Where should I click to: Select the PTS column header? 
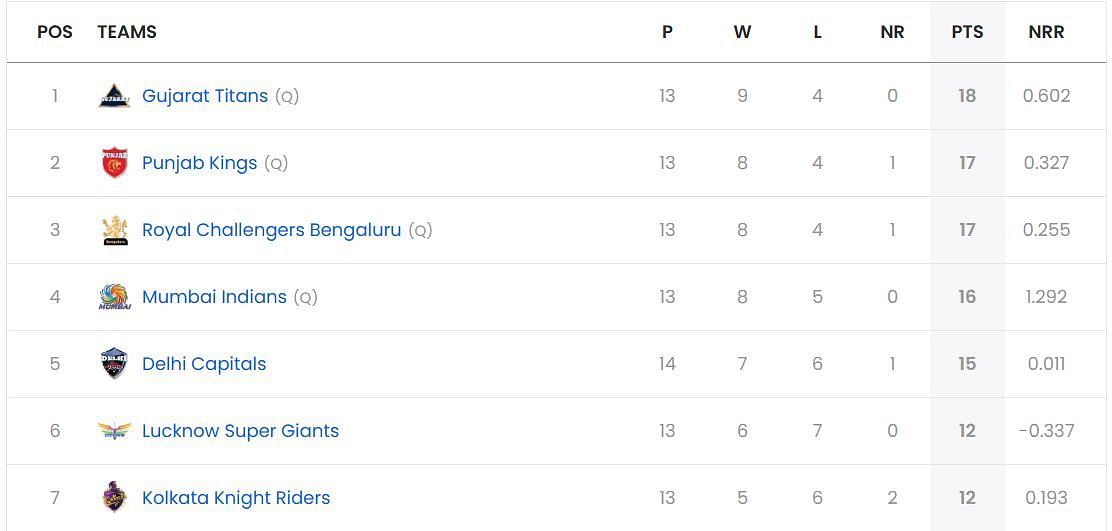pos(967,32)
